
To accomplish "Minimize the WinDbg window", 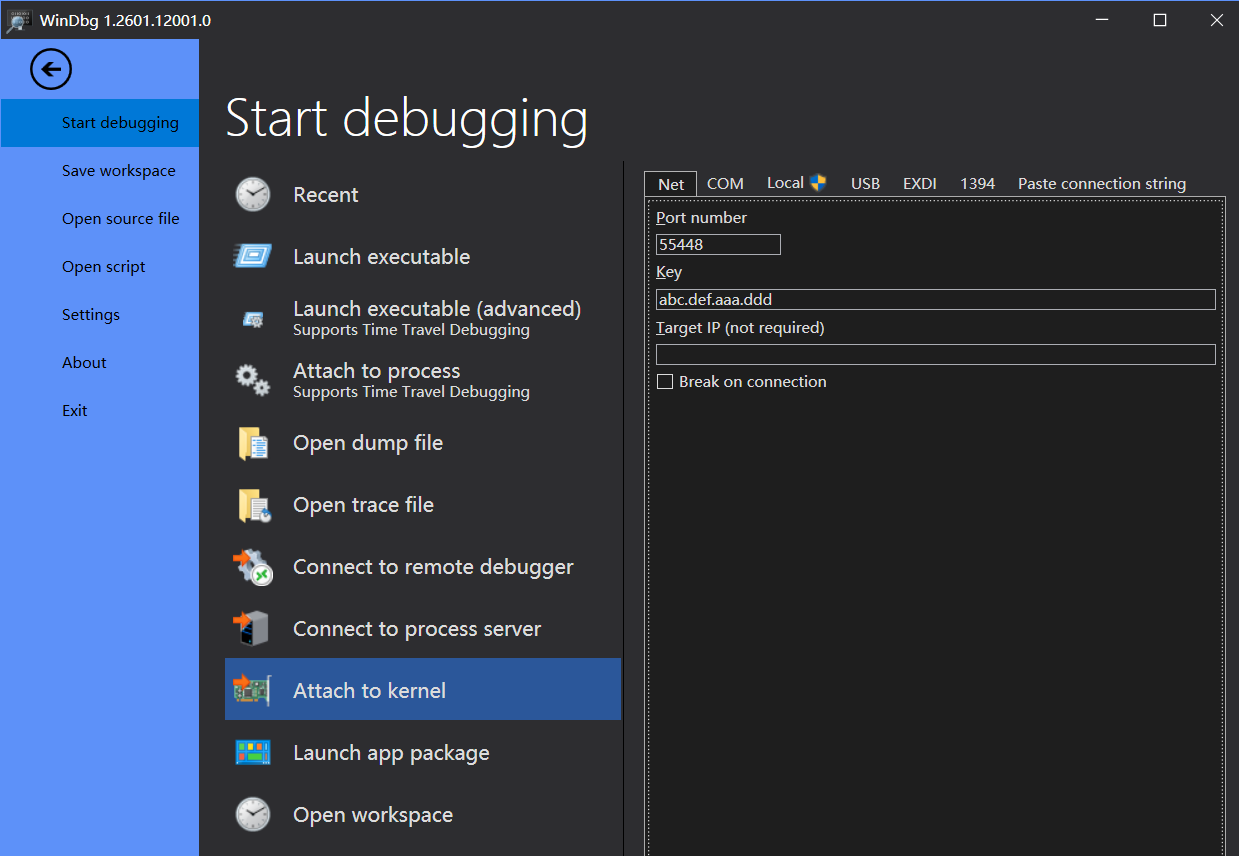I will [x=1102, y=20].
